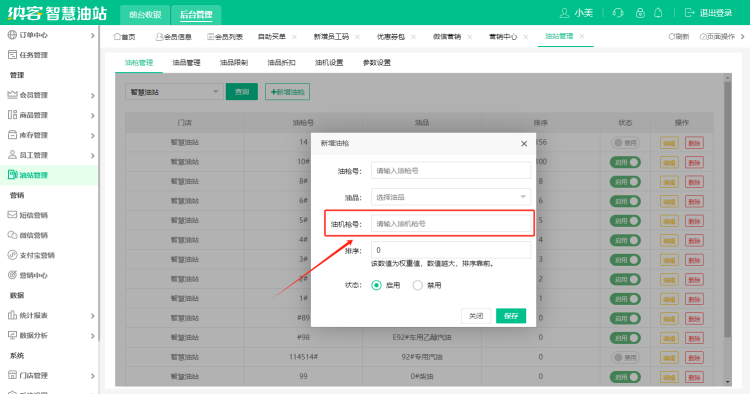The image size is (750, 394).
Task: Select the 禁用 radio option
Action: [418, 285]
